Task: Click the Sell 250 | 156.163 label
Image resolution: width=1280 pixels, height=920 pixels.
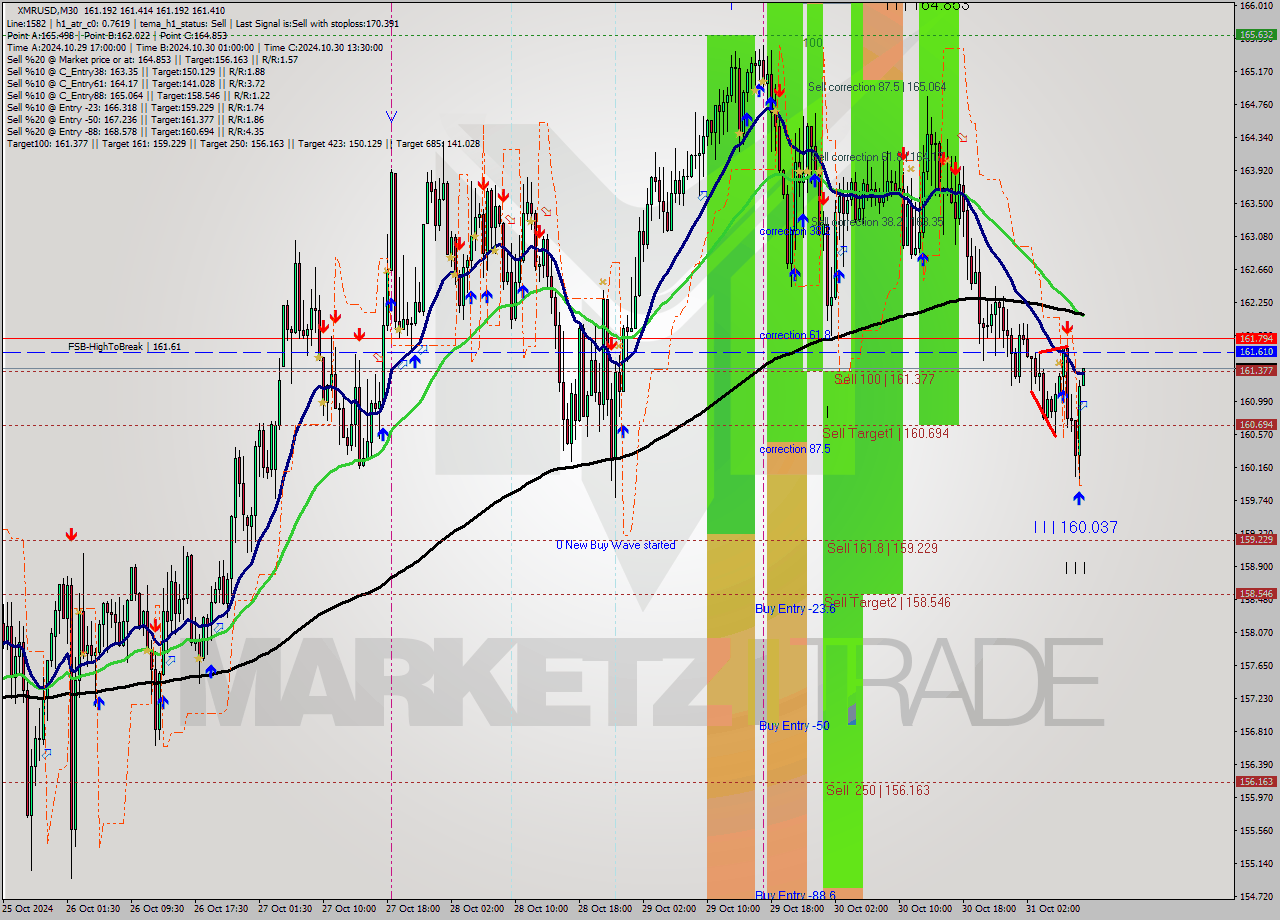Action: coord(877,790)
